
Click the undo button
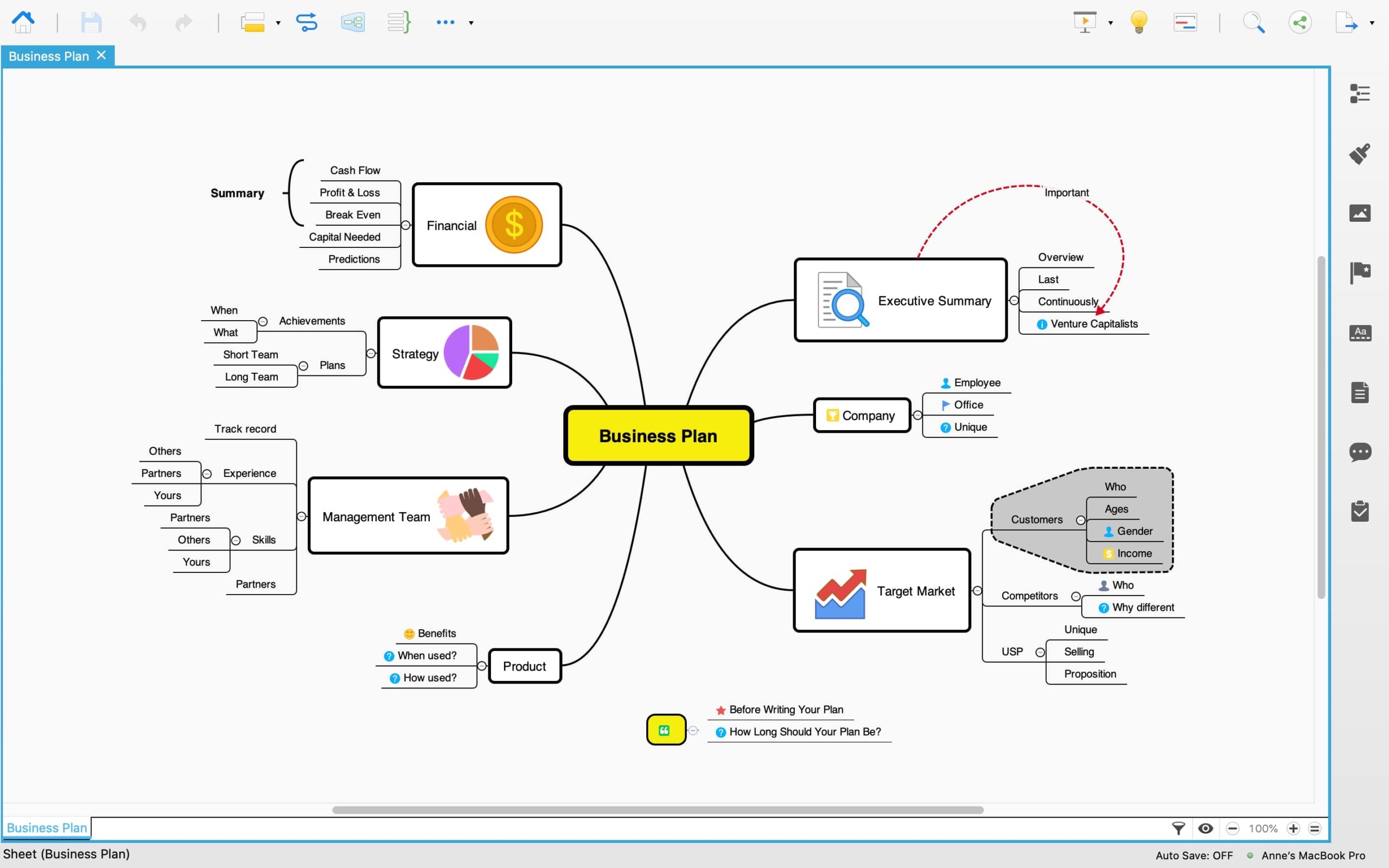(x=137, y=21)
